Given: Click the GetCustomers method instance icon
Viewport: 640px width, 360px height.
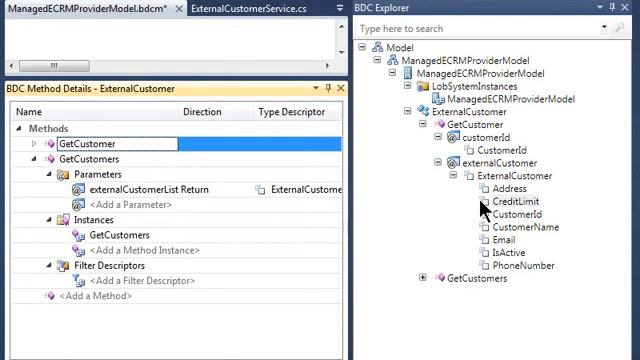Looking at the screenshot, I should (x=78, y=235).
